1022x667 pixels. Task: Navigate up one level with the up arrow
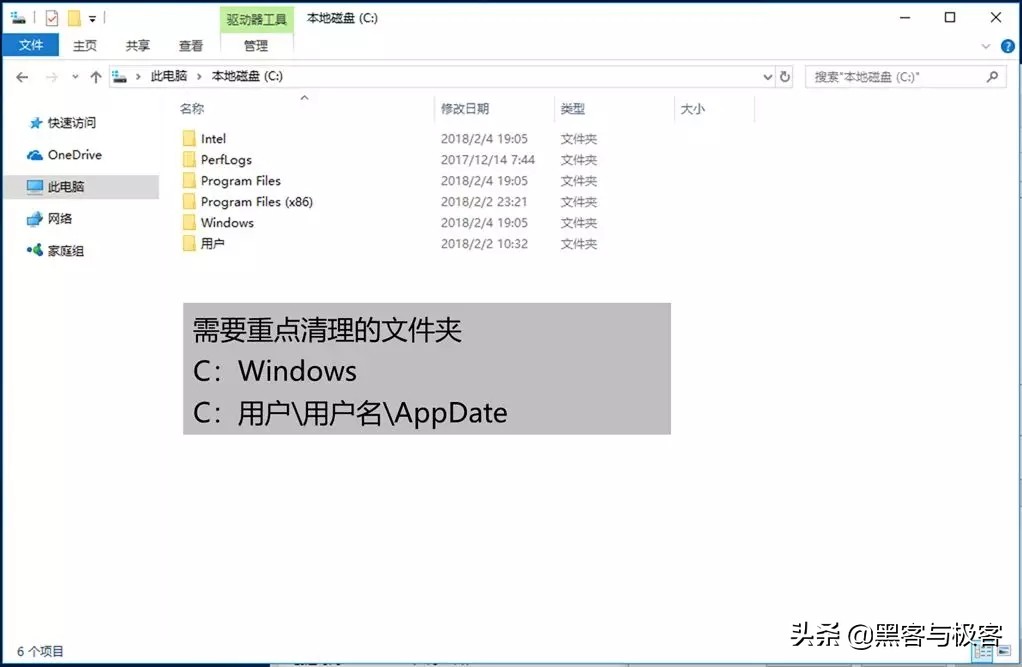pos(96,76)
